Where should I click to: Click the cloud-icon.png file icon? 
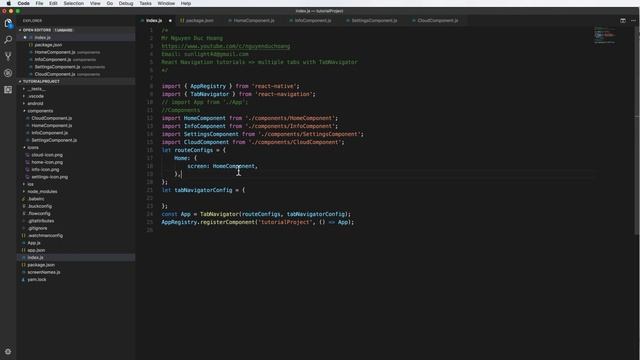pos(27,155)
